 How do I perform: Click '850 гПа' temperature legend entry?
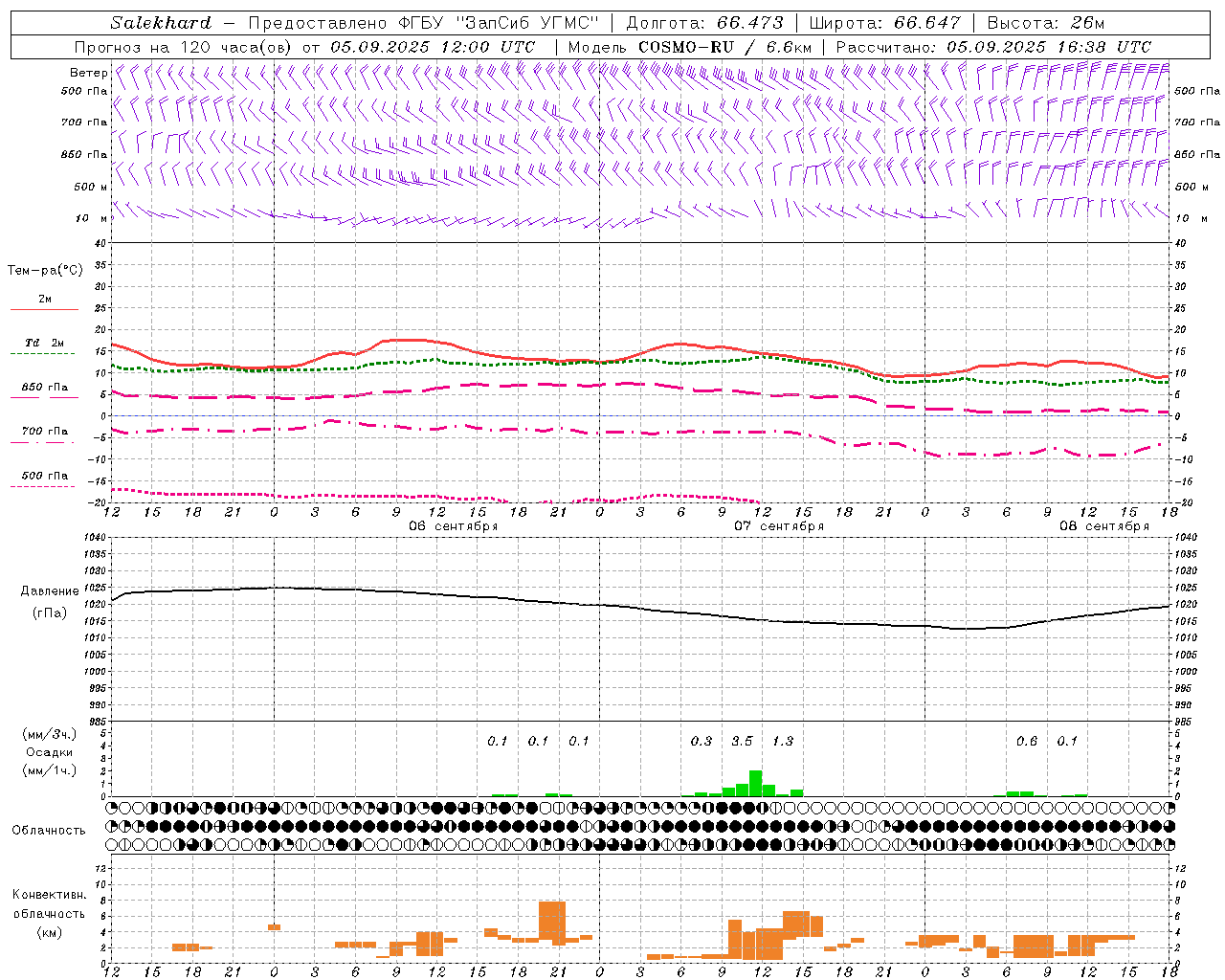44,388
